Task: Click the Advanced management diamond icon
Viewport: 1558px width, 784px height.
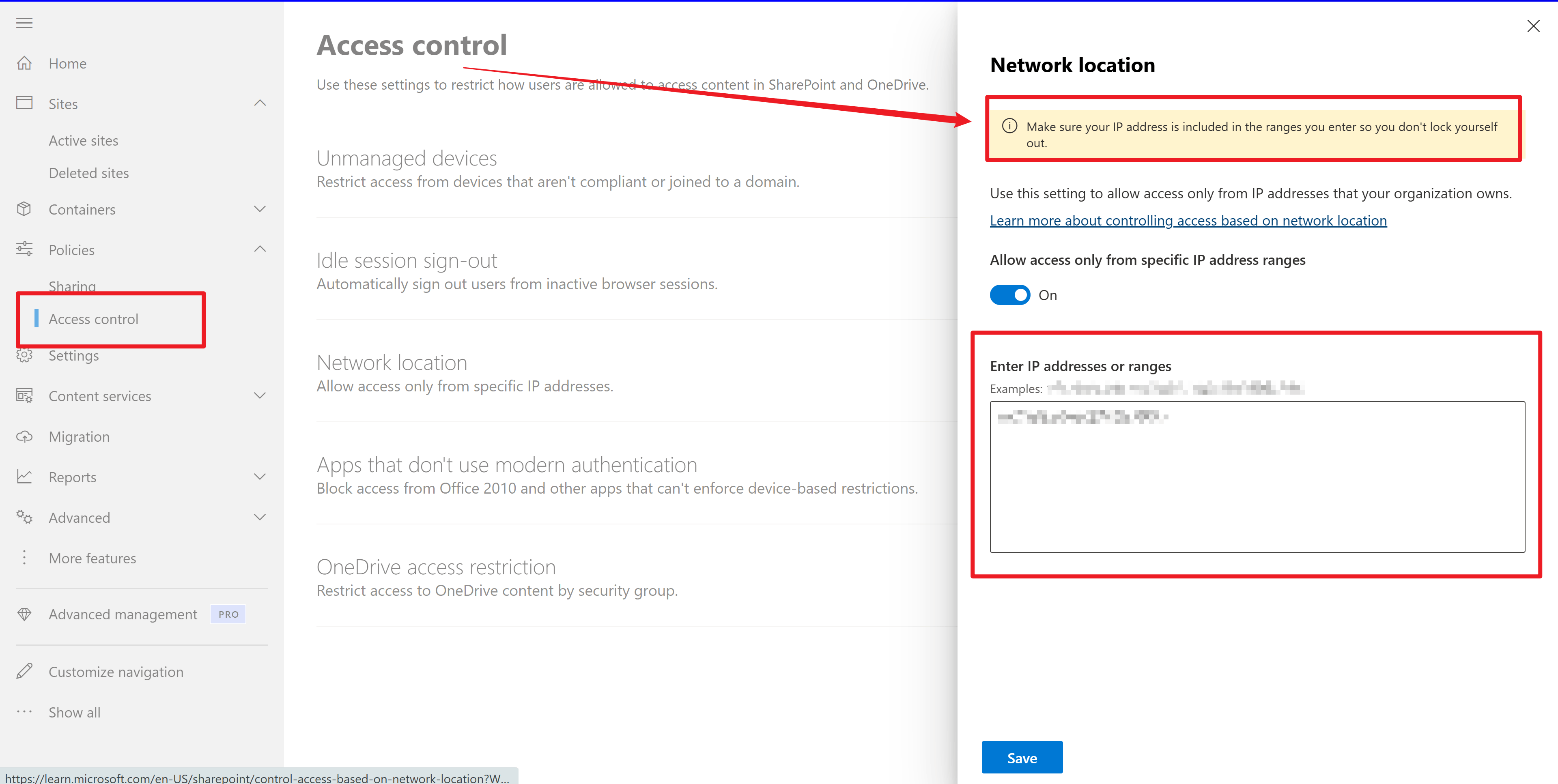Action: click(24, 614)
